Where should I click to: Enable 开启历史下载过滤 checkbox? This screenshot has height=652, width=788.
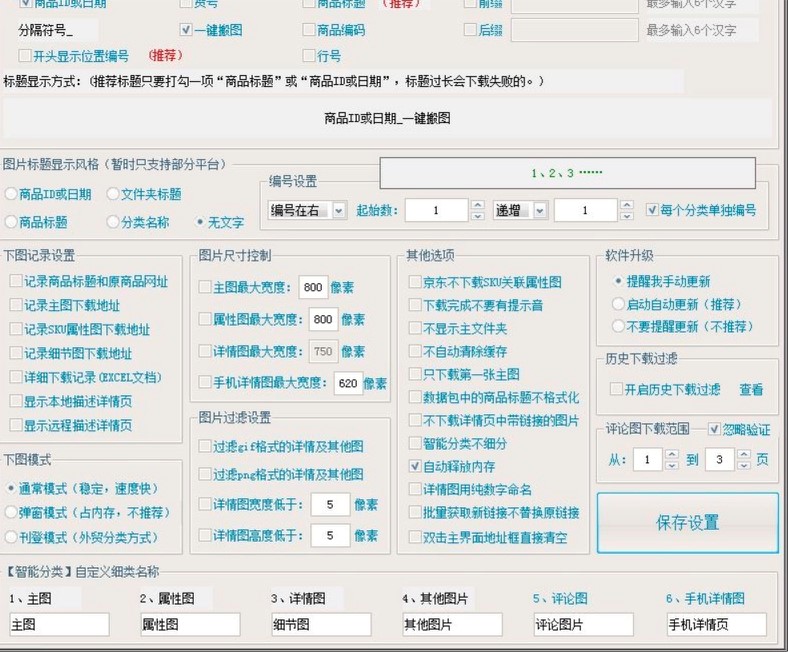pos(616,390)
